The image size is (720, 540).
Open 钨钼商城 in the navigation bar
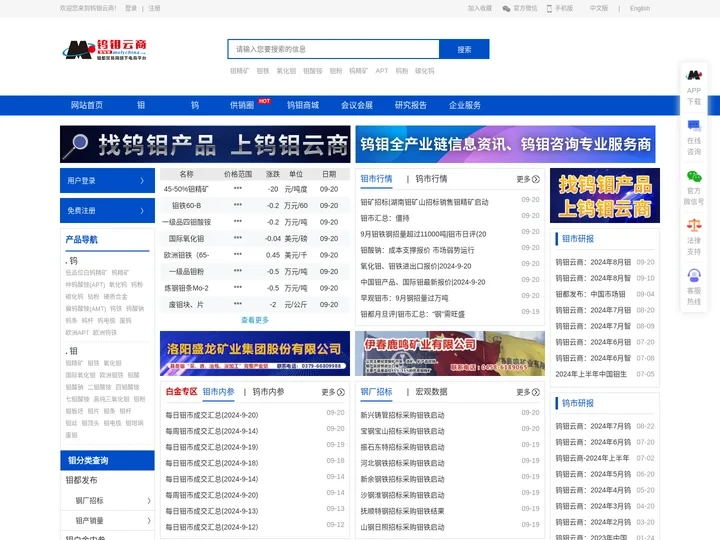click(x=303, y=105)
